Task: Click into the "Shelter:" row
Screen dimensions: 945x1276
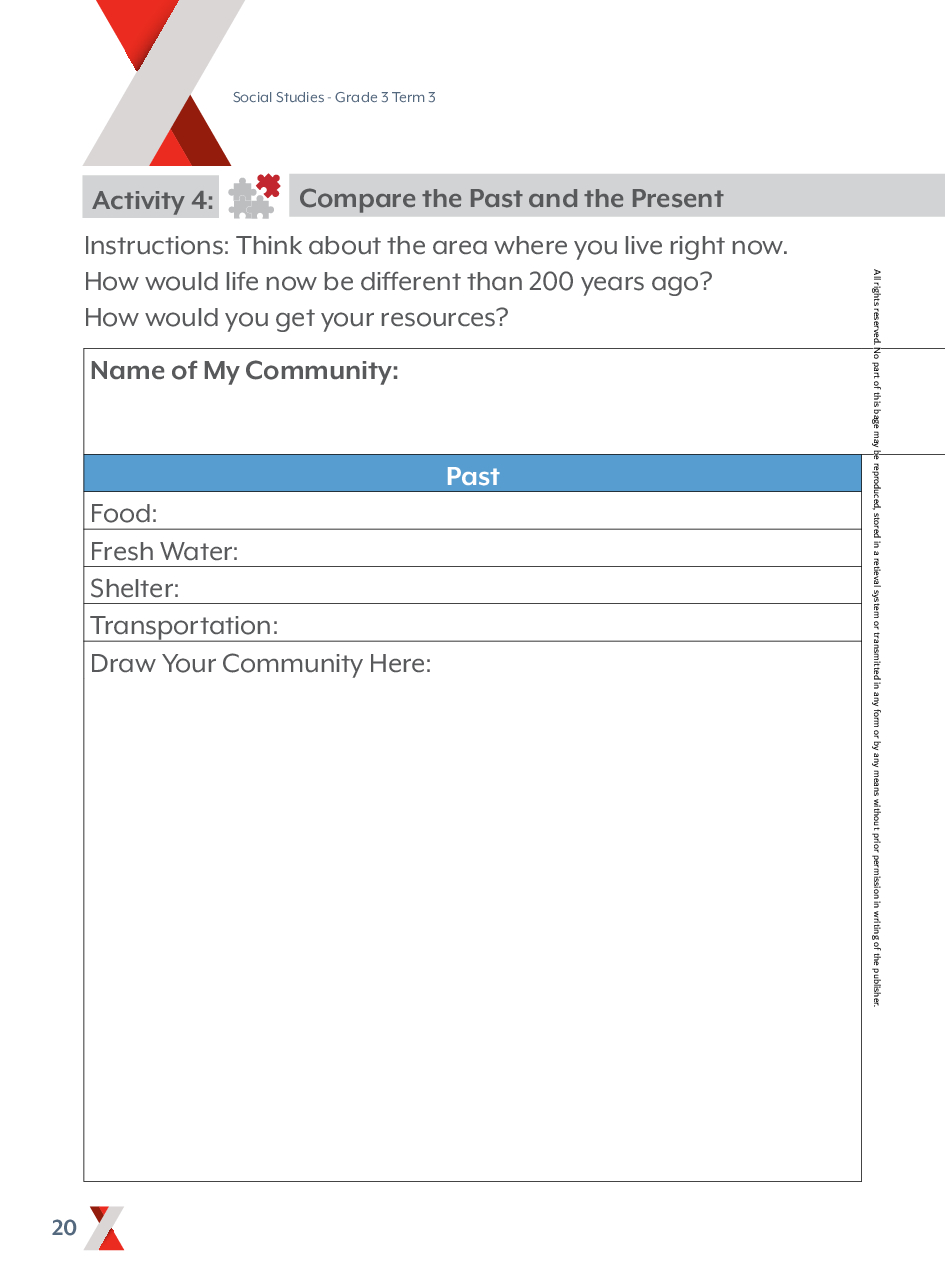Action: (500, 587)
